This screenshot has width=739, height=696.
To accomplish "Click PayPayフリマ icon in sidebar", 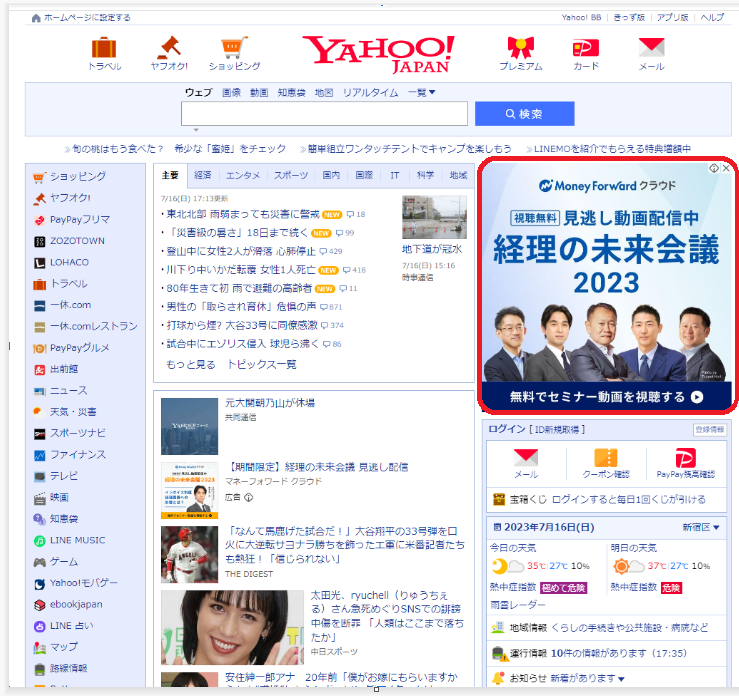I will coord(40,220).
